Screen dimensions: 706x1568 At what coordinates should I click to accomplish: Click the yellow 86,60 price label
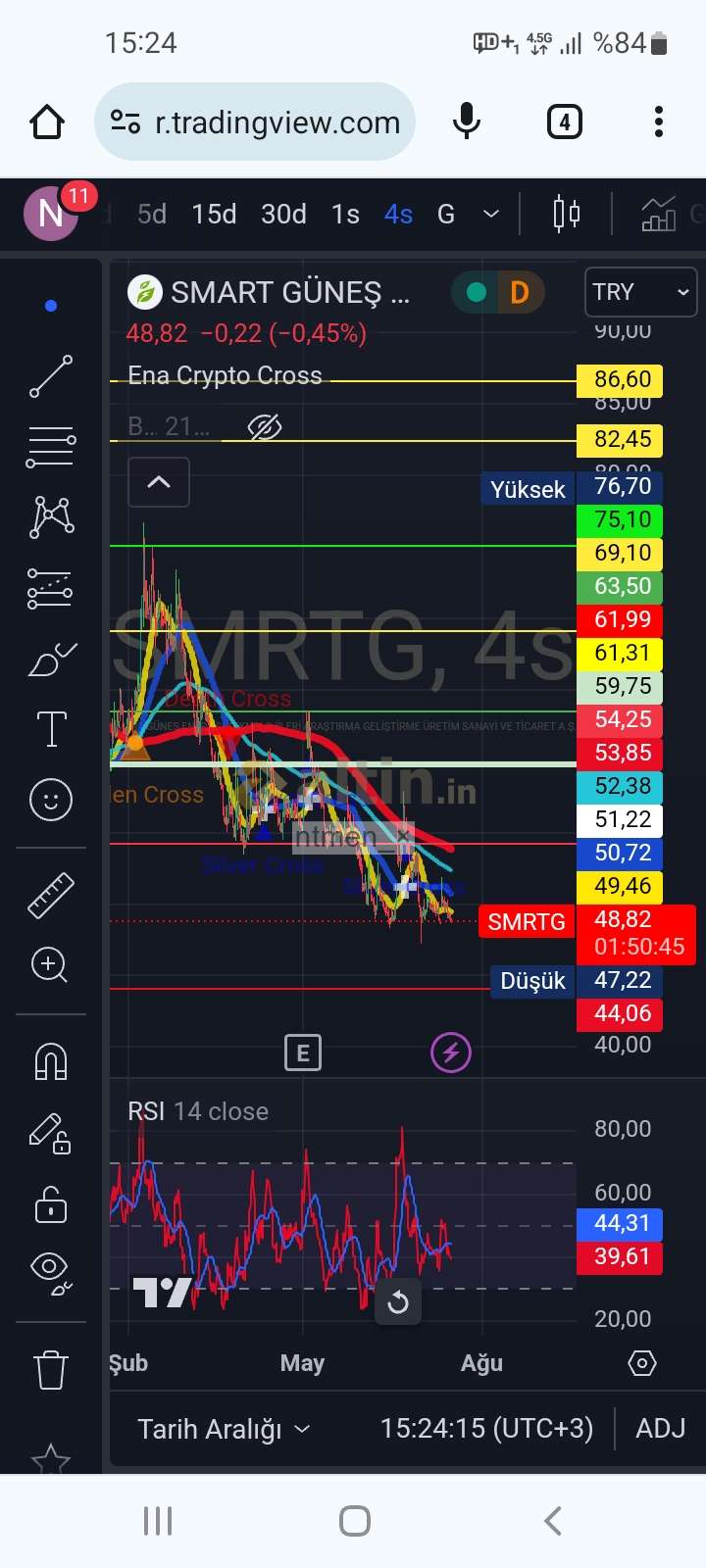pyautogui.click(x=622, y=380)
